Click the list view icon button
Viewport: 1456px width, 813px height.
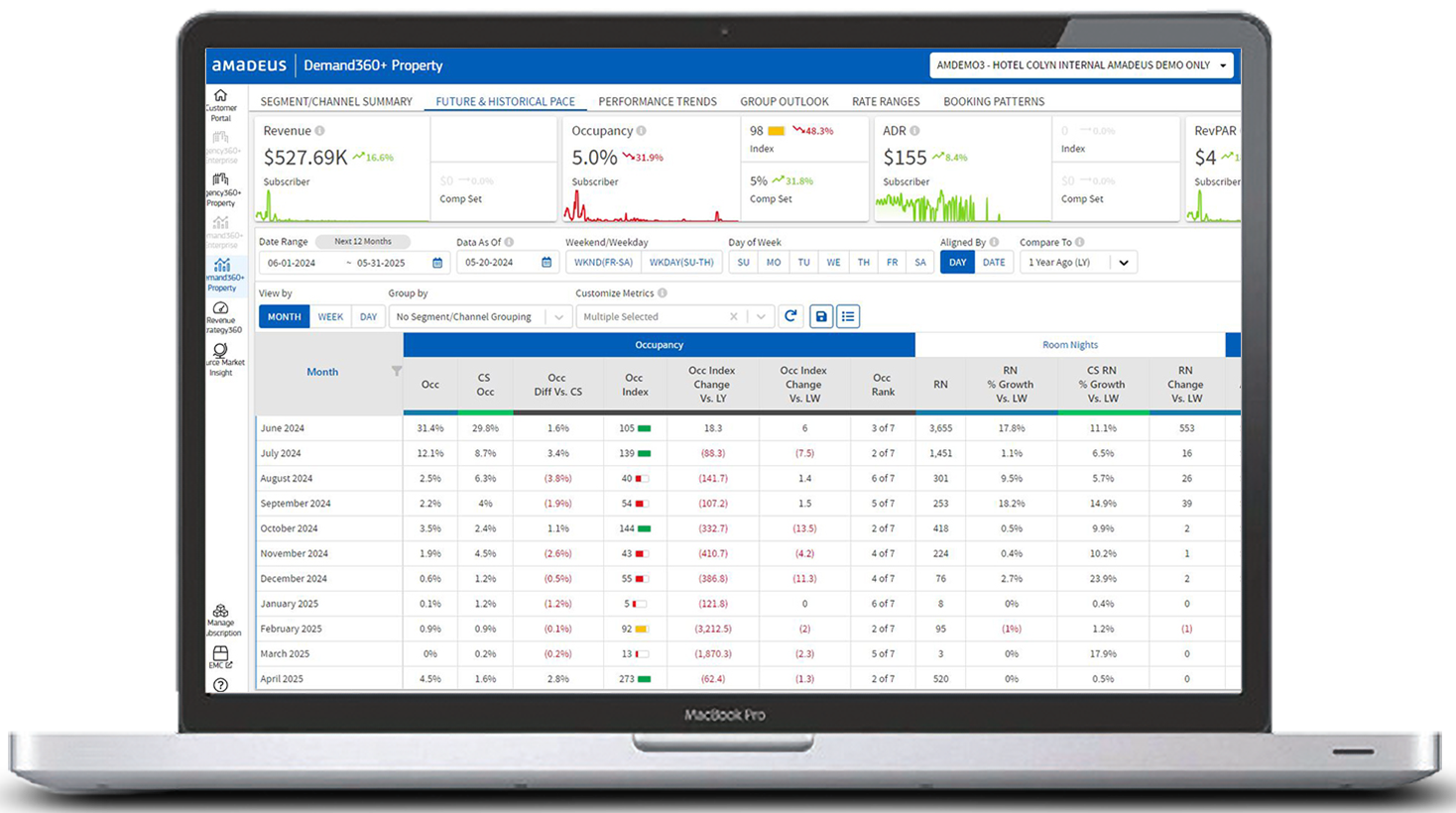(x=848, y=316)
